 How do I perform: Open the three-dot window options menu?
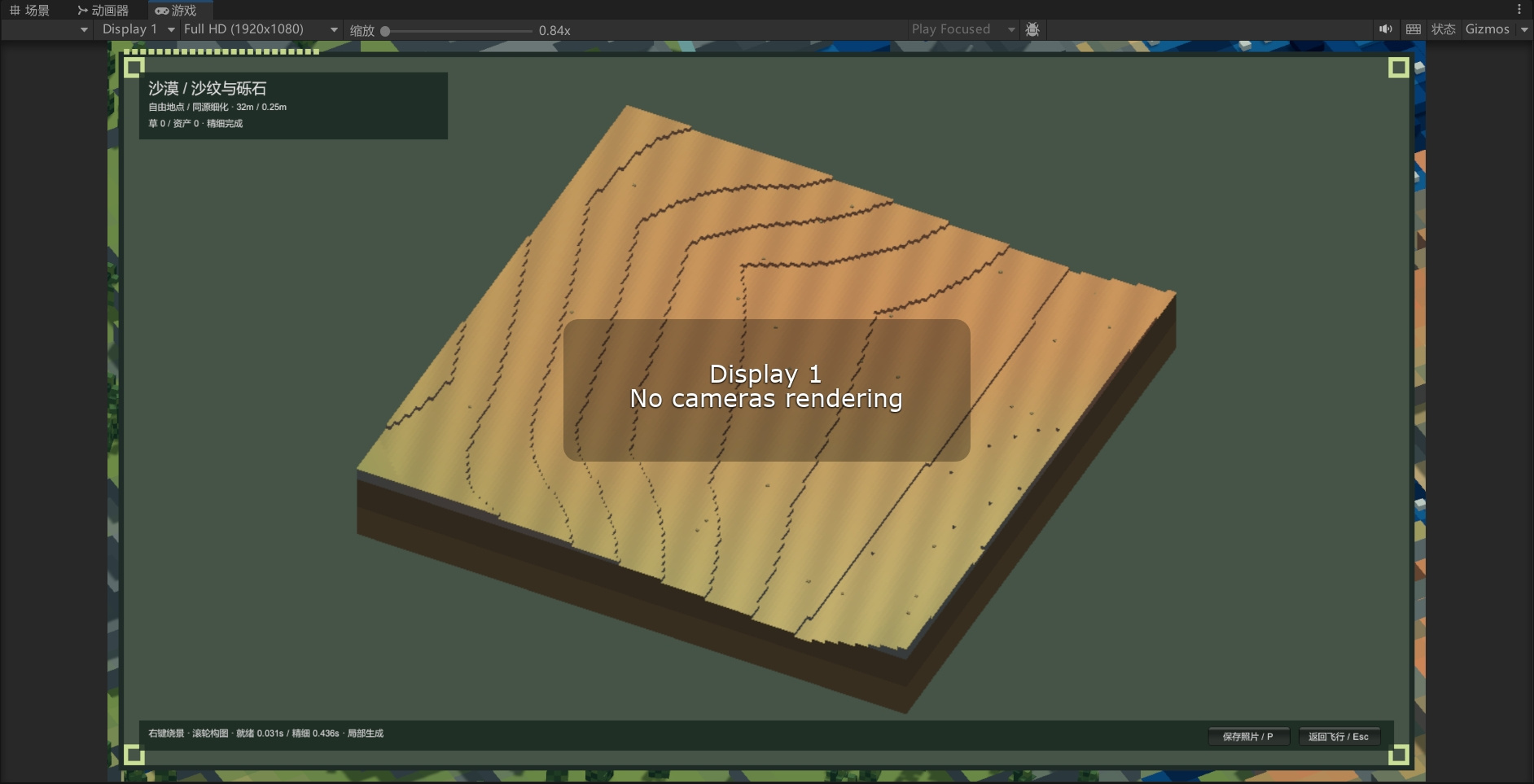tap(1519, 10)
